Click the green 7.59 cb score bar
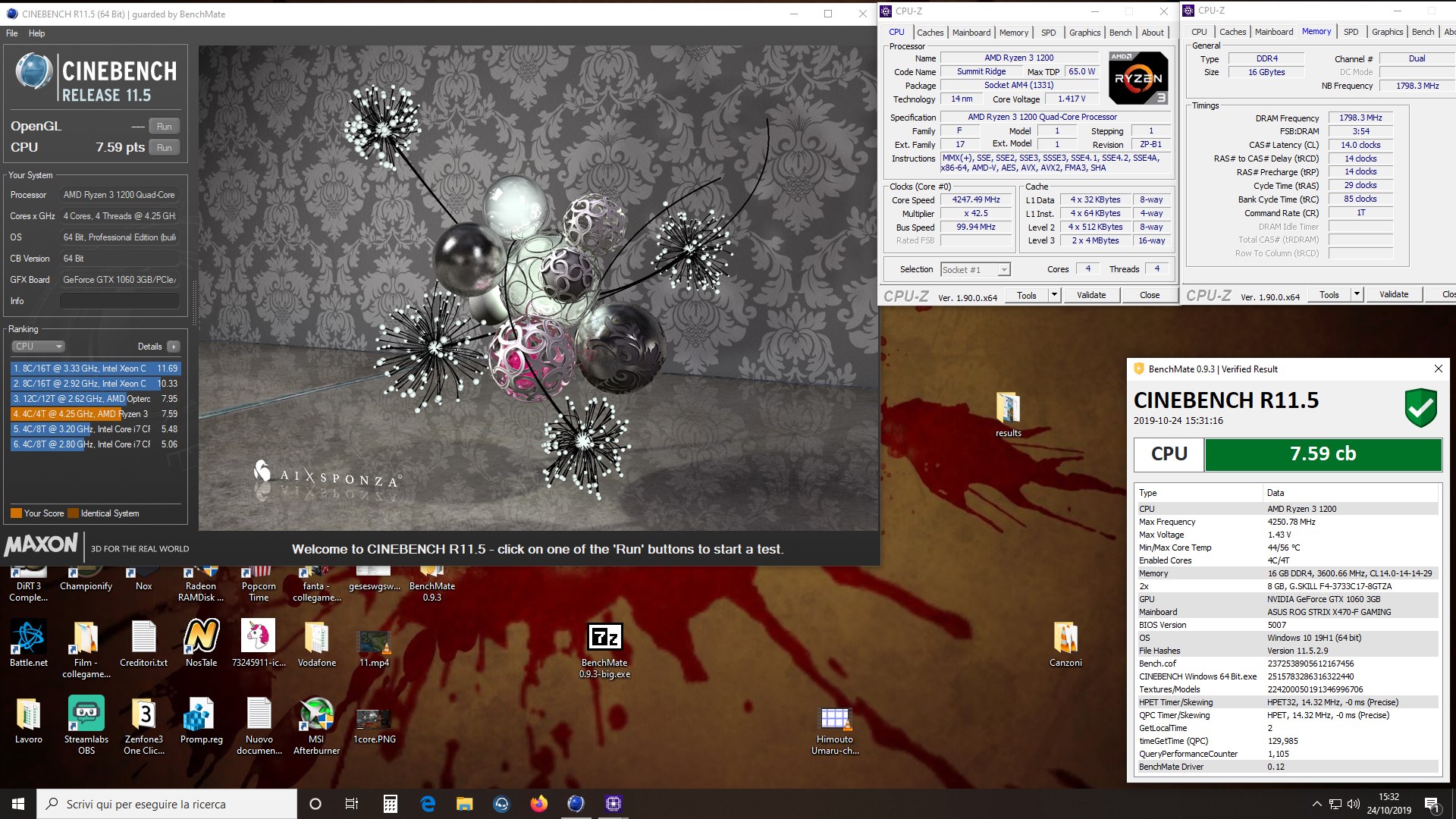 [x=1323, y=453]
